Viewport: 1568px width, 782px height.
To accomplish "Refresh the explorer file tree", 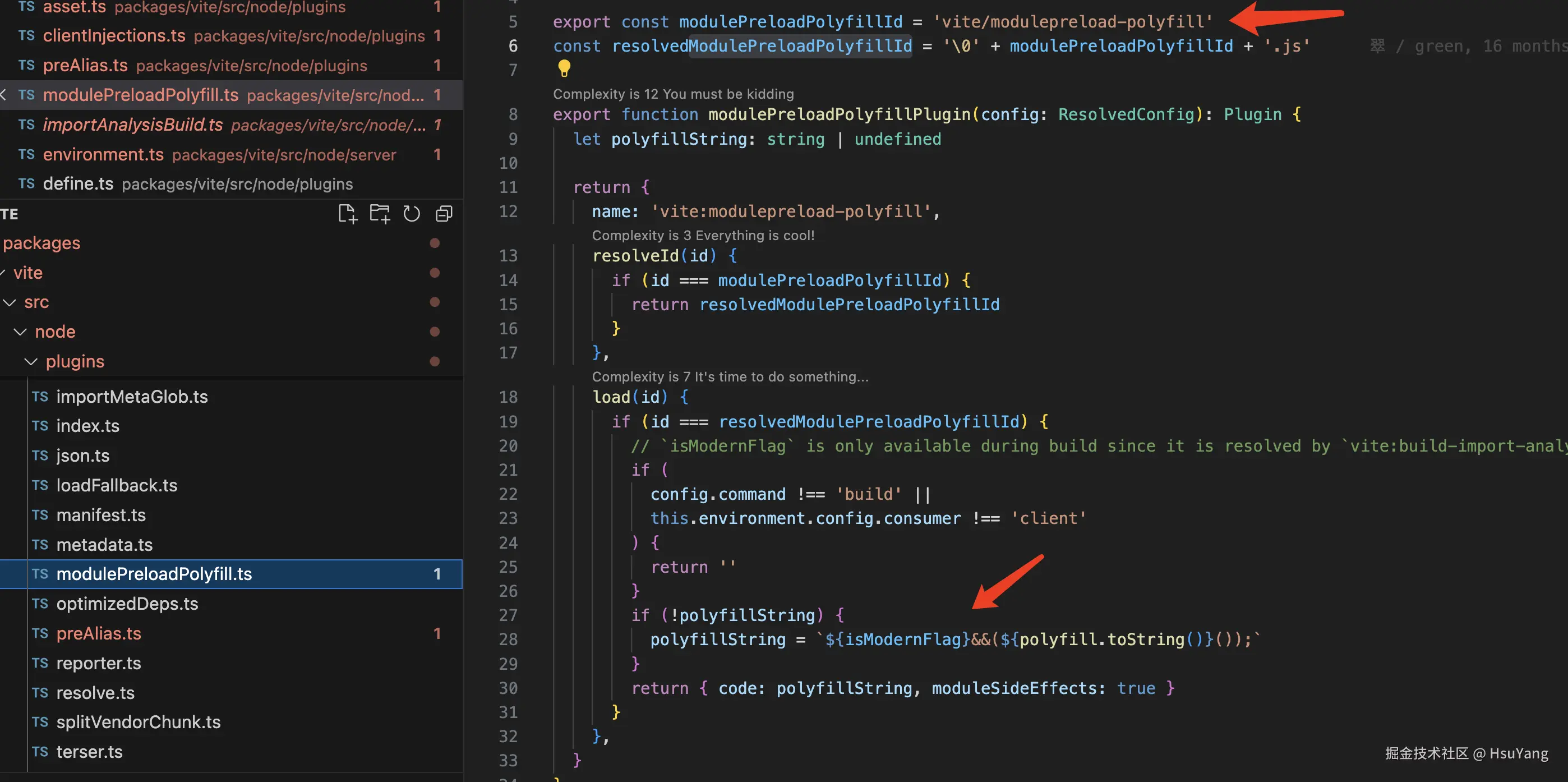I will pos(412,214).
